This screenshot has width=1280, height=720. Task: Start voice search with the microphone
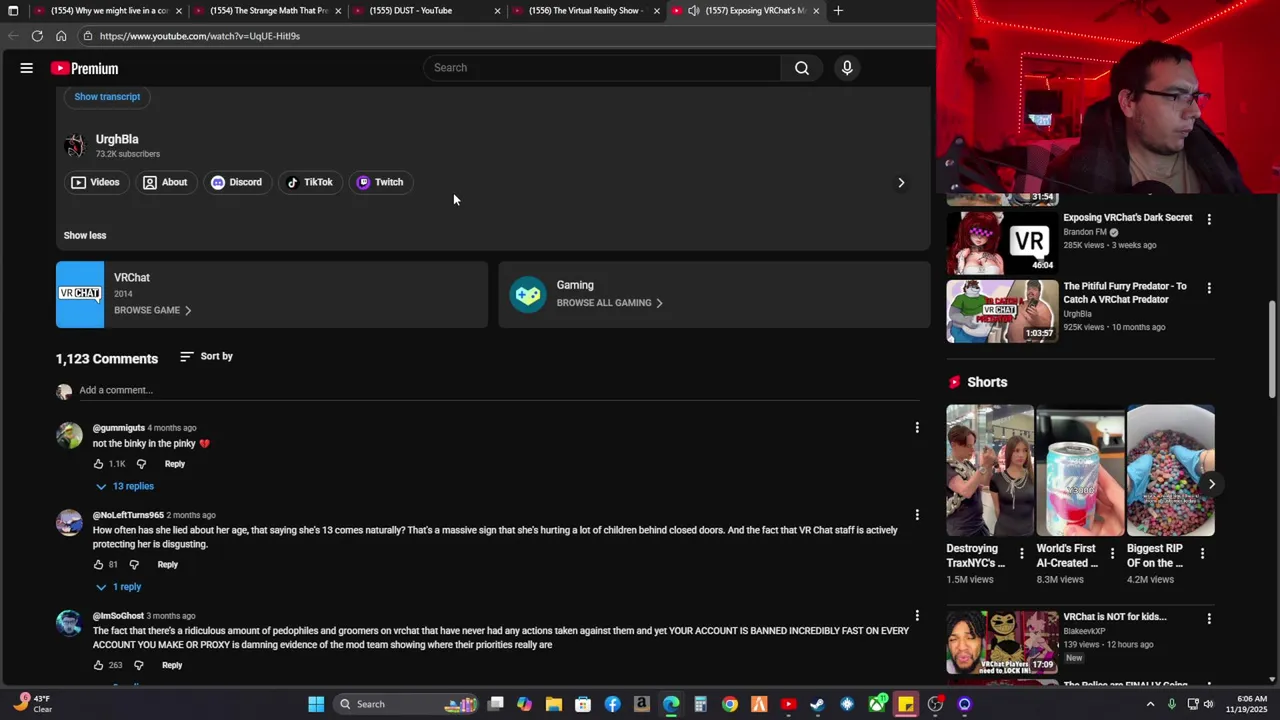click(847, 68)
